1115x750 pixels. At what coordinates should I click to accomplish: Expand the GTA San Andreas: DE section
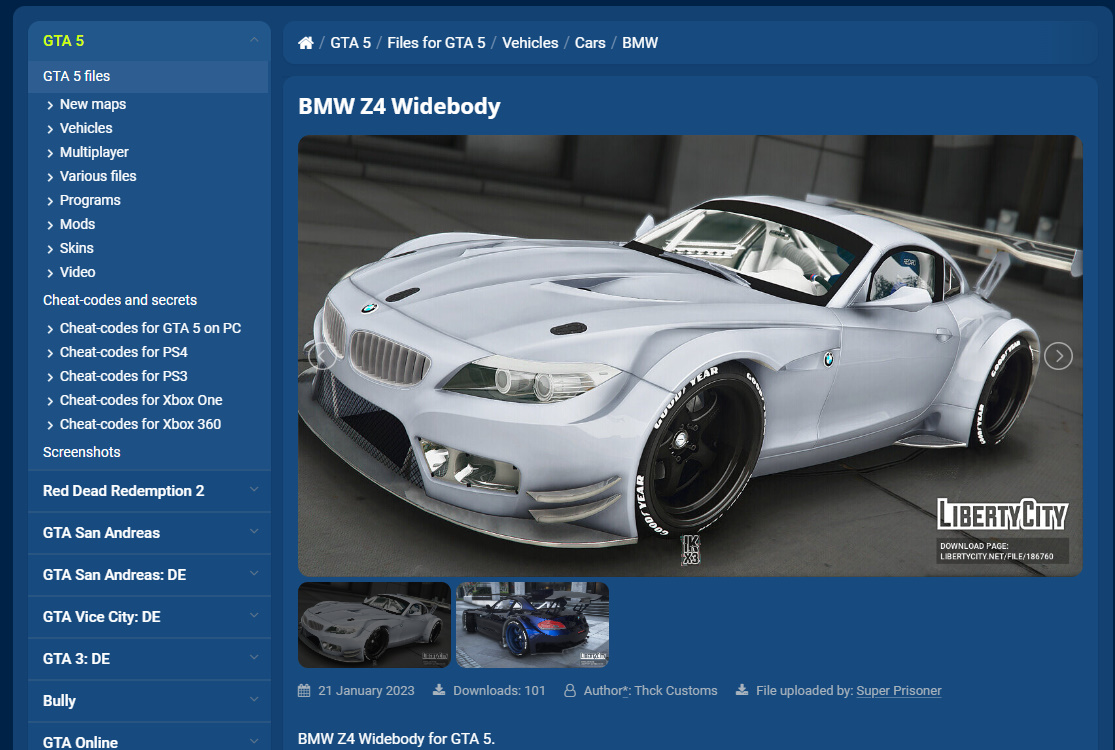click(149, 574)
